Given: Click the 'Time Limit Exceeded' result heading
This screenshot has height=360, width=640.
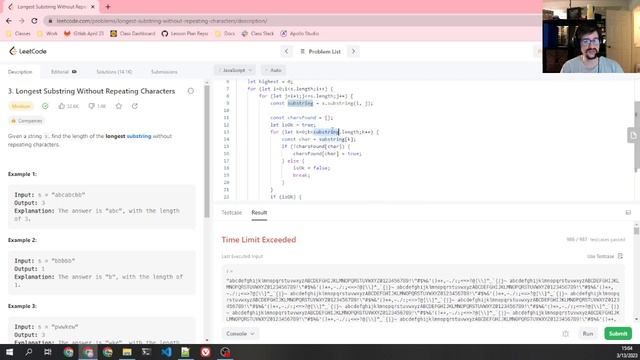Looking at the screenshot, I should tap(259, 240).
